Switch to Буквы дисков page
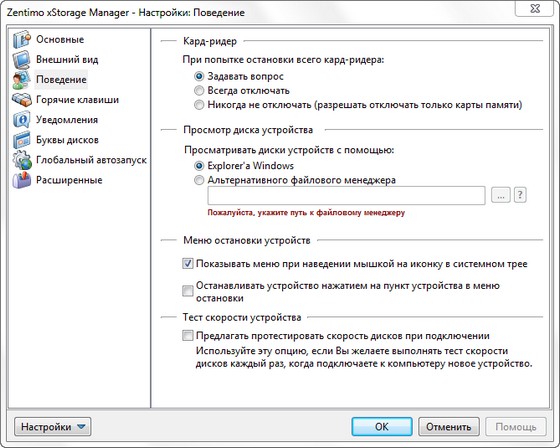The image size is (560, 448). click(x=68, y=139)
